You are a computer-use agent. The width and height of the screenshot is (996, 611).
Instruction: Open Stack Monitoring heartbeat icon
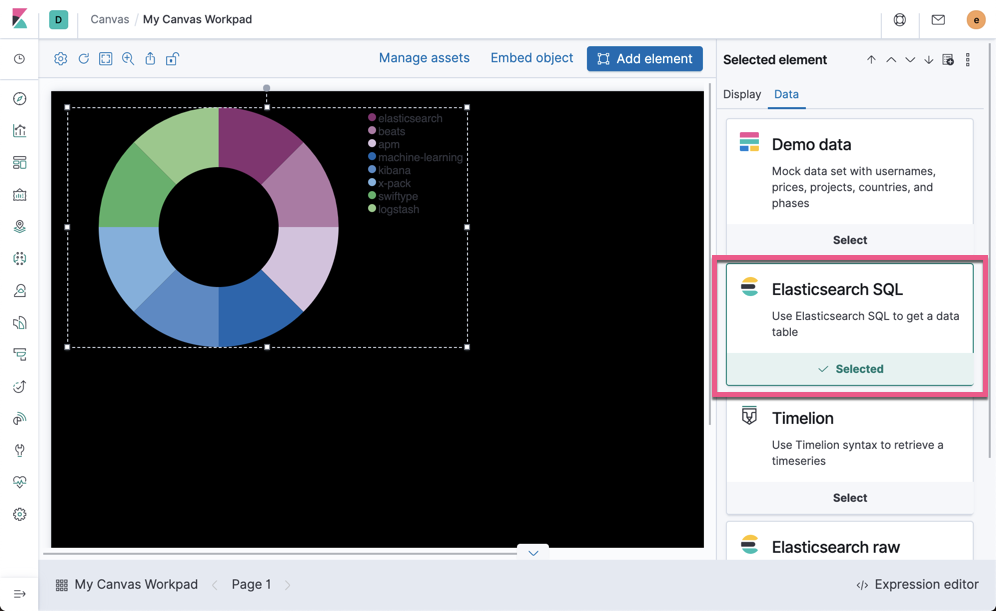point(20,482)
